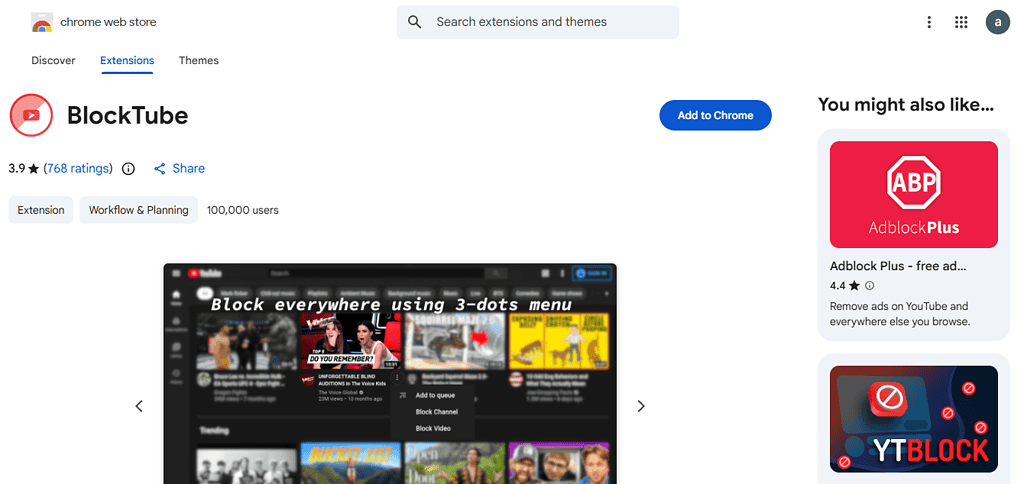Open the YTBLOCK extension thumbnail
Screen dimensions: 1024x484
914,419
